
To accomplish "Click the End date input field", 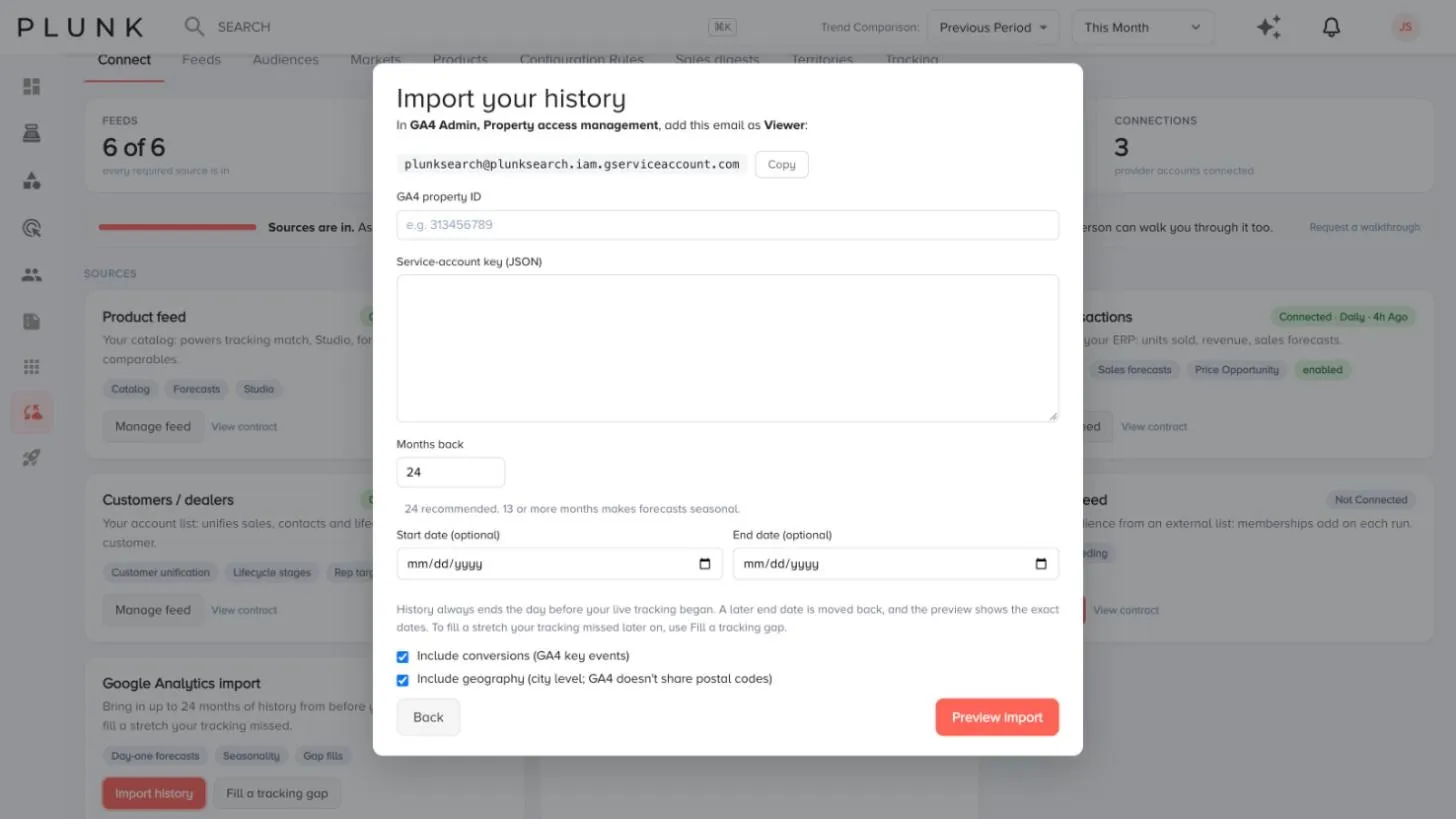I will tap(895, 564).
